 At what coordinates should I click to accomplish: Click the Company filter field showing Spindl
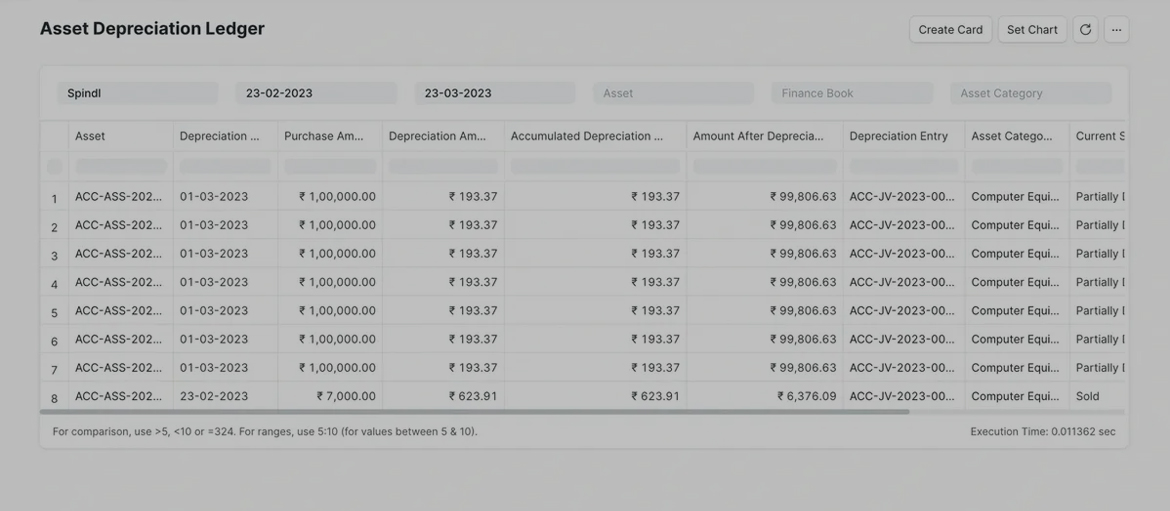137,93
